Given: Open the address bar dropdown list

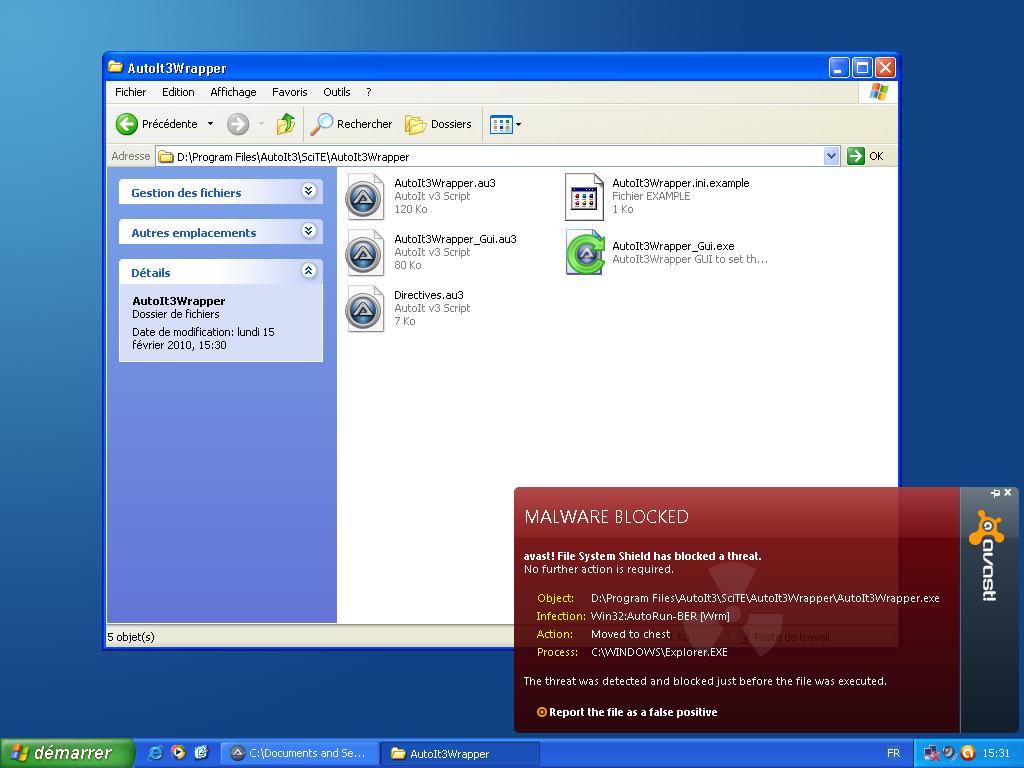Looking at the screenshot, I should (x=831, y=156).
